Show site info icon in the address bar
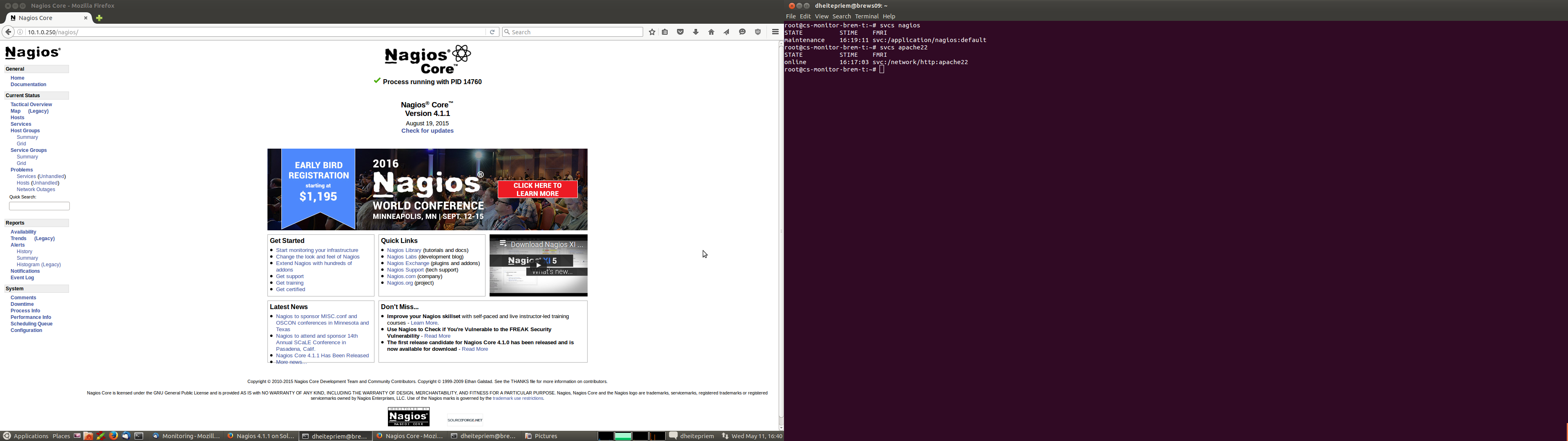 pyautogui.click(x=20, y=32)
